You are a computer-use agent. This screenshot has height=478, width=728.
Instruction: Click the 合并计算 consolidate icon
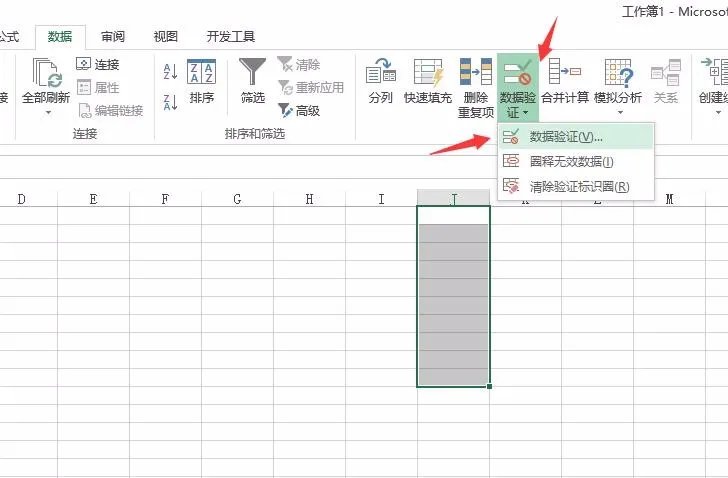(x=565, y=71)
